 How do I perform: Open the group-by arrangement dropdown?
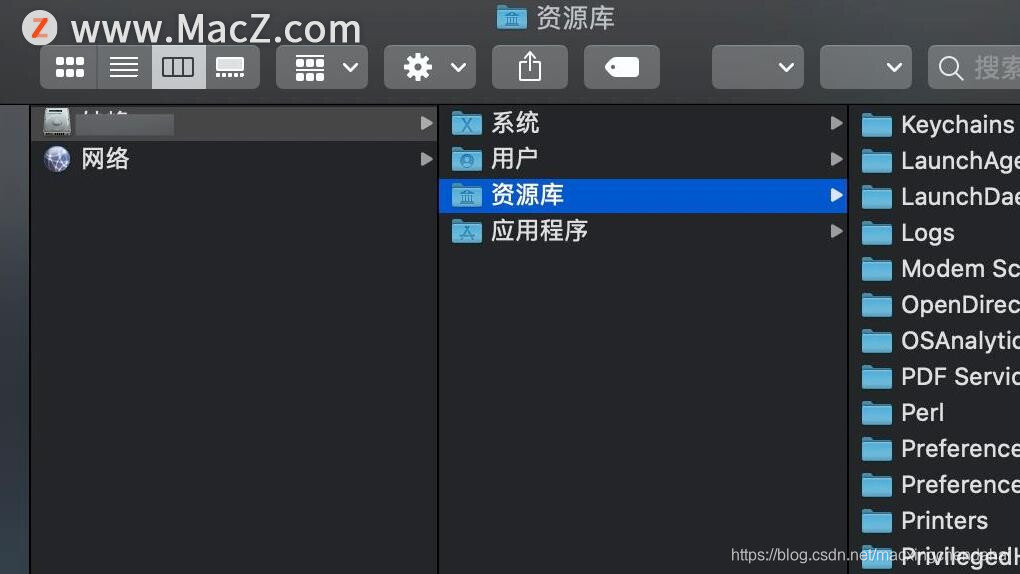(x=322, y=67)
